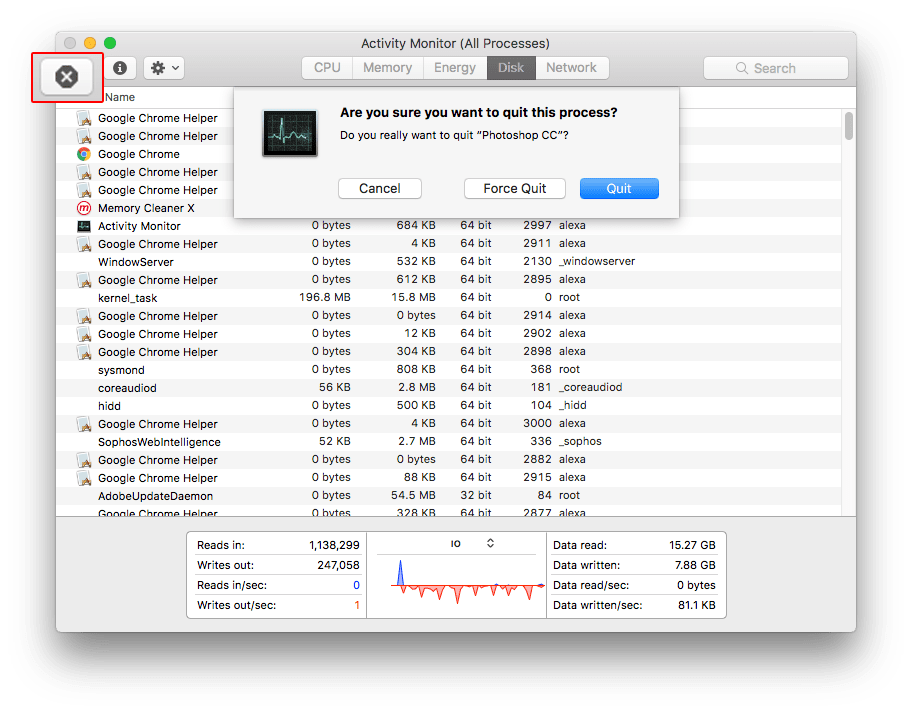Image resolution: width=912 pixels, height=712 pixels.
Task: Switch to the Memory tab
Action: pyautogui.click(x=387, y=68)
